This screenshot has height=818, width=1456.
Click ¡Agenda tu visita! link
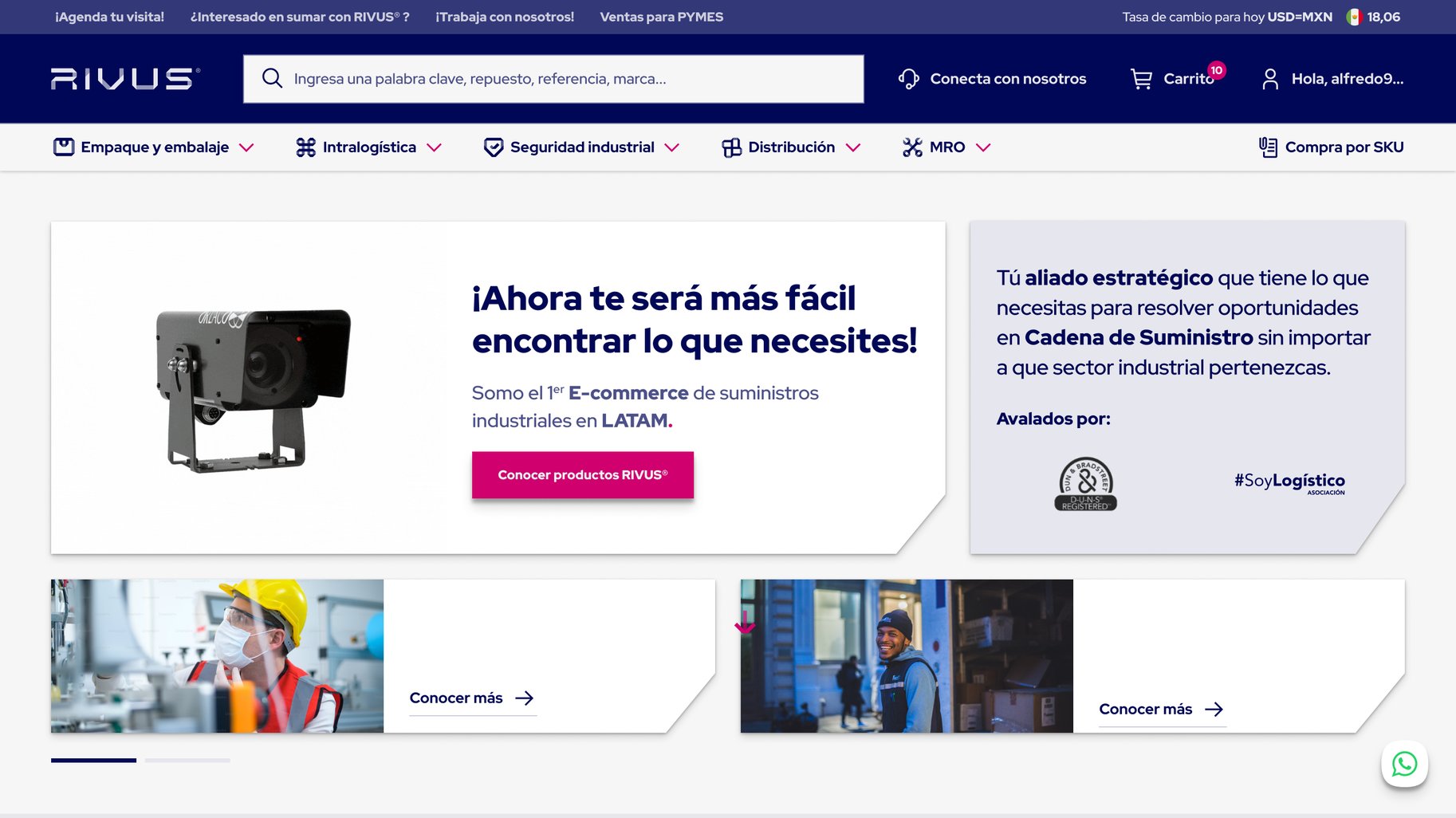[109, 17]
